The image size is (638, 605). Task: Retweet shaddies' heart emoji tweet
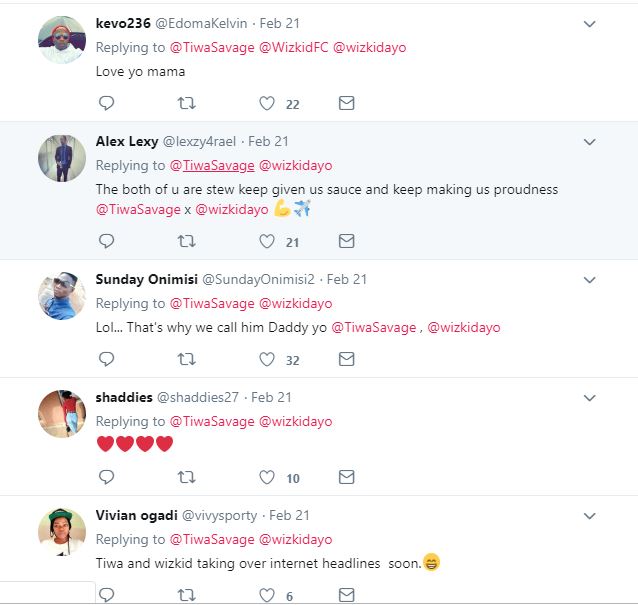point(186,477)
